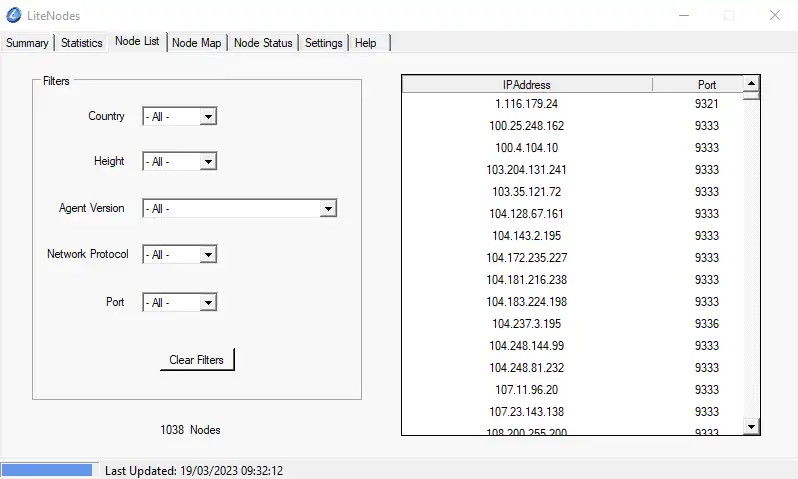The height and width of the screenshot is (479, 798).
Task: Open the Network Protocol dropdown
Action: [208, 255]
